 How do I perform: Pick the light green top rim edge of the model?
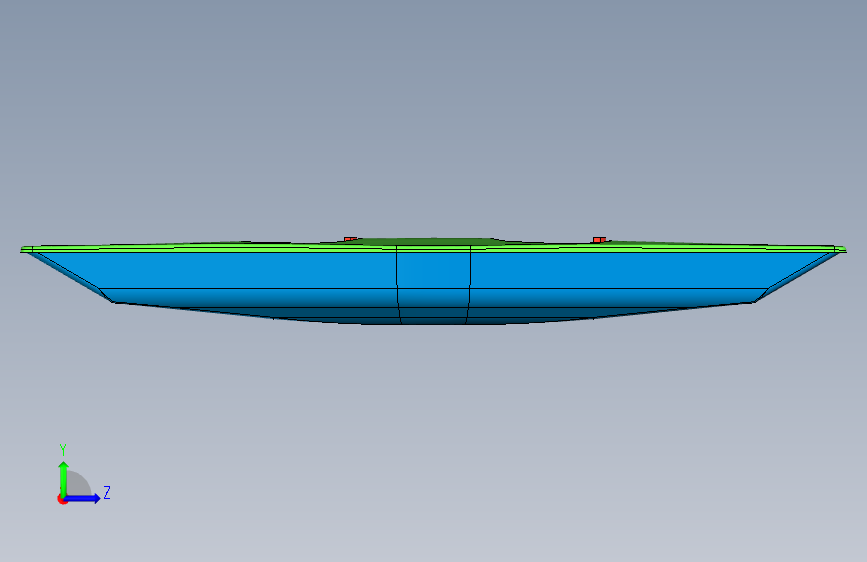[434, 249]
